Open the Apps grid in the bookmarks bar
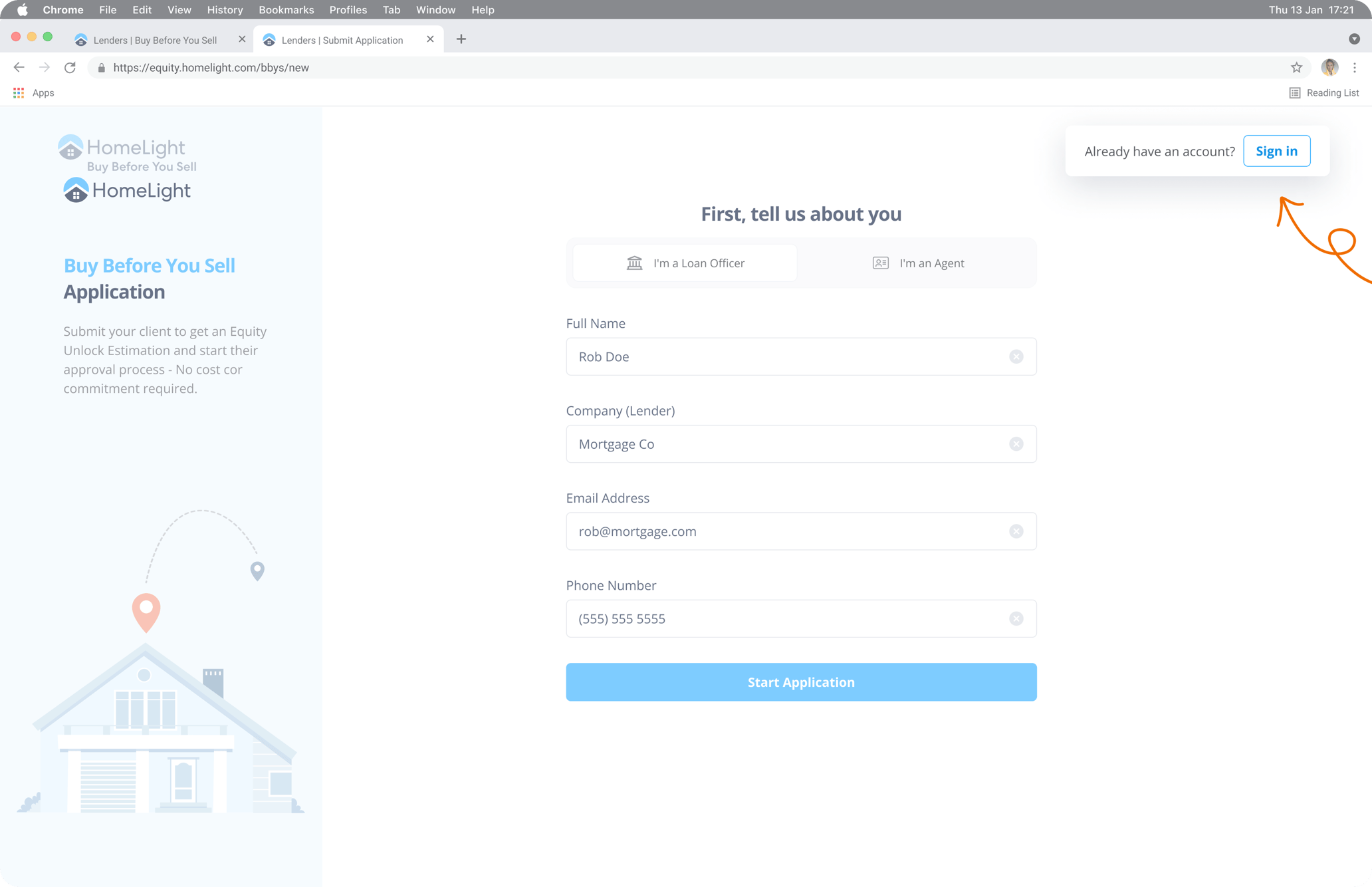This screenshot has height=887, width=1372. (x=18, y=92)
